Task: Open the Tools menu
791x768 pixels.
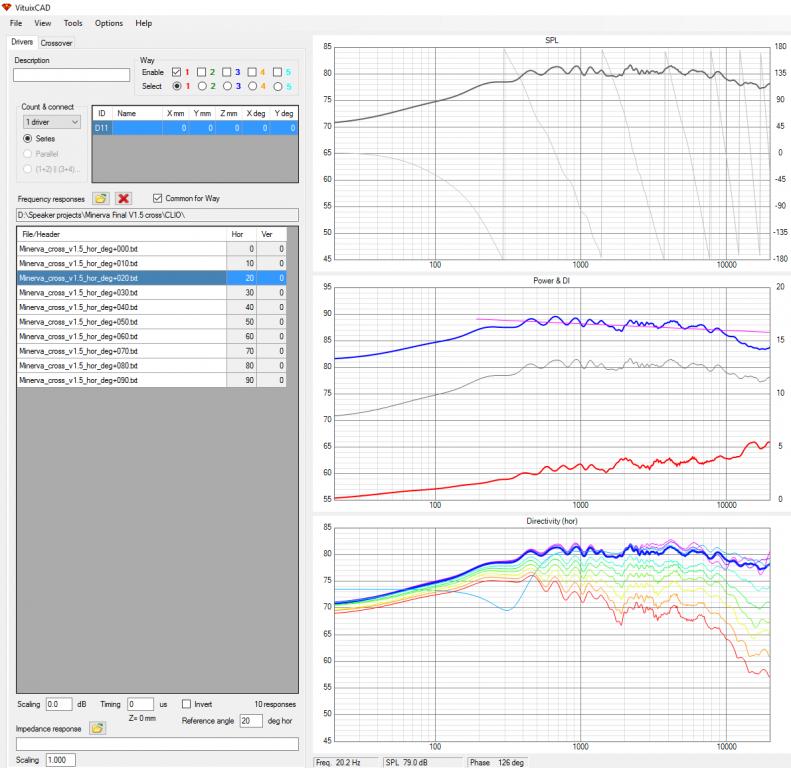Action: tap(73, 23)
